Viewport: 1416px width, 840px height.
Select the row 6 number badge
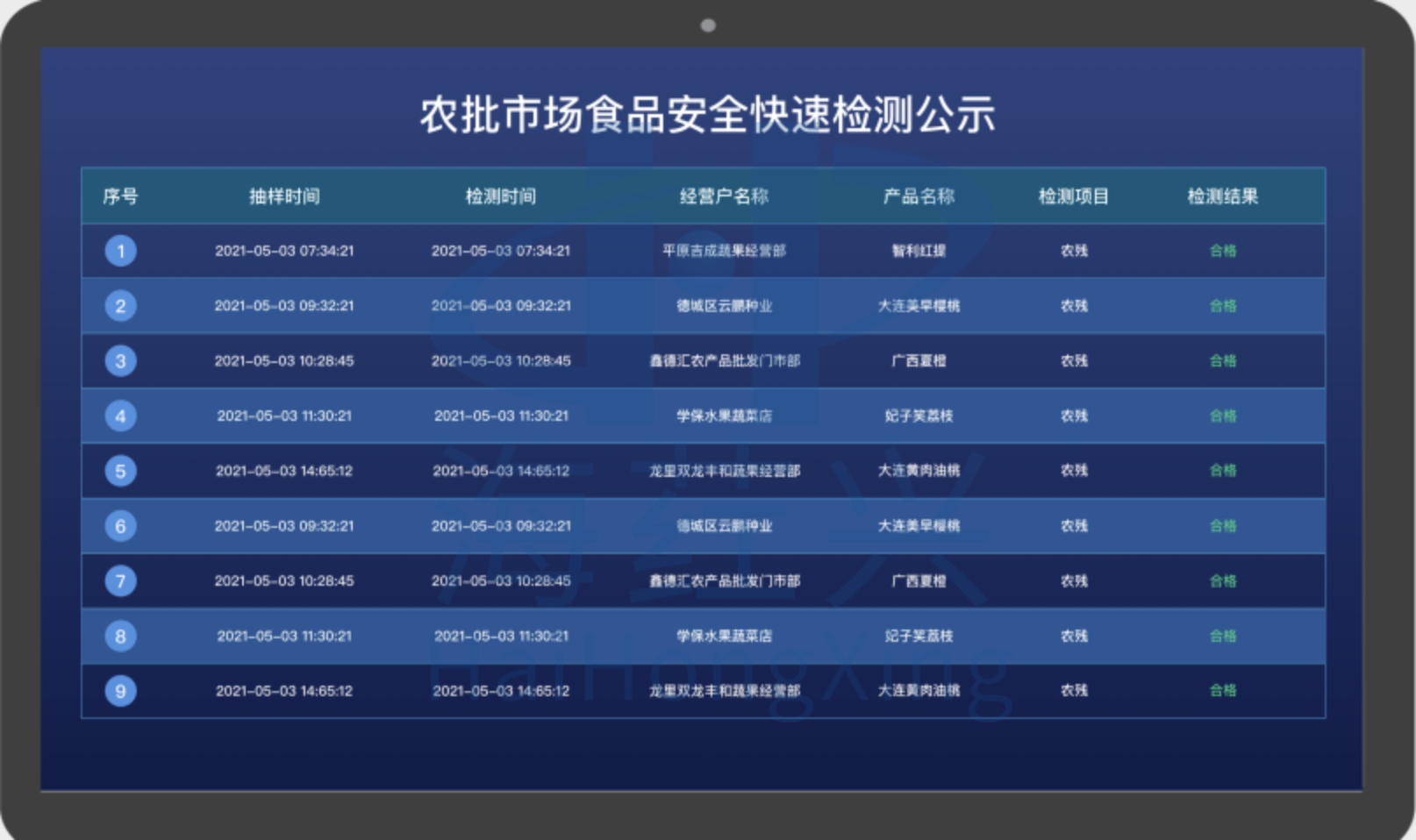point(121,526)
